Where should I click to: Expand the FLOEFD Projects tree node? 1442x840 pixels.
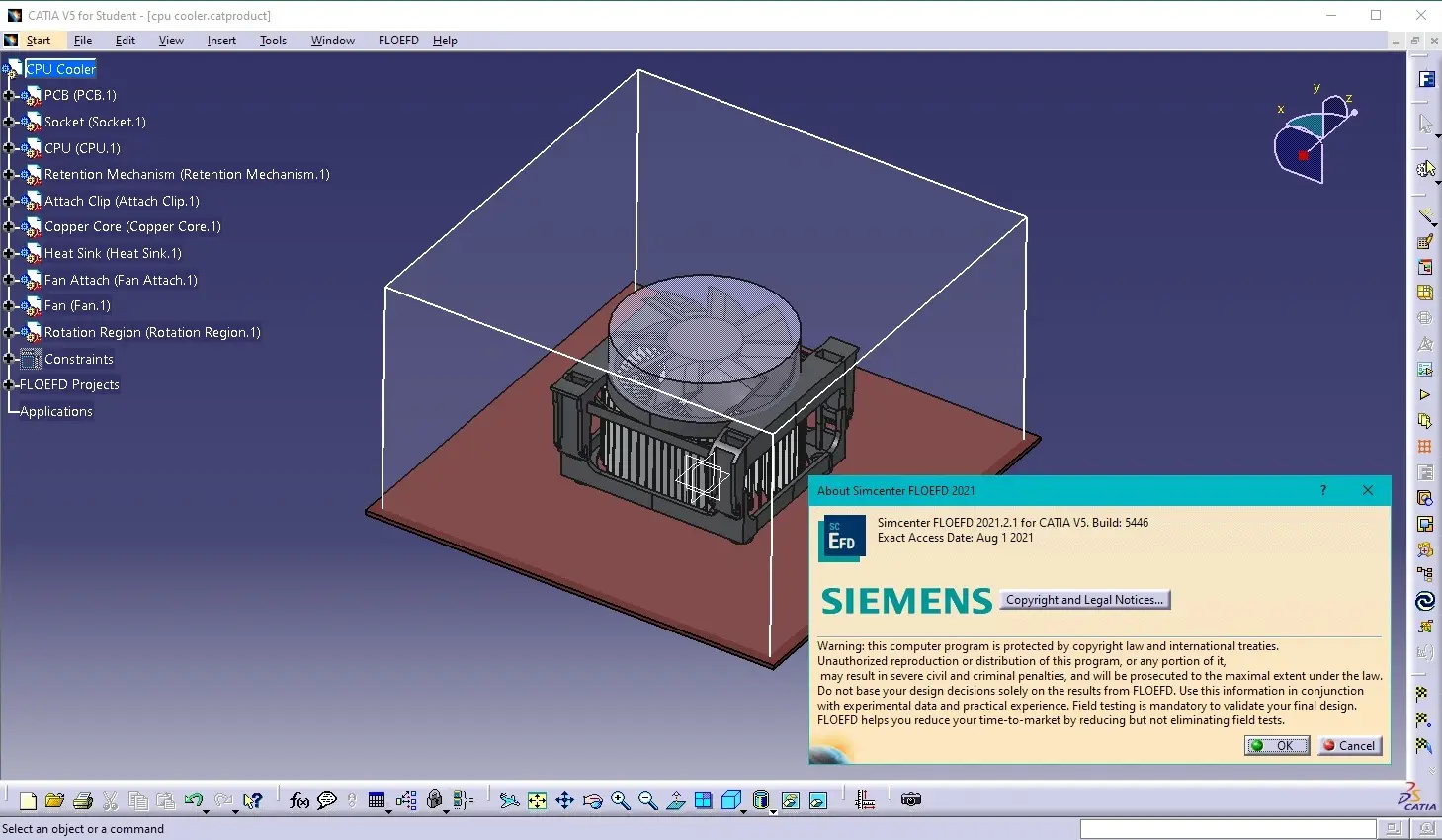pyautogui.click(x=9, y=384)
